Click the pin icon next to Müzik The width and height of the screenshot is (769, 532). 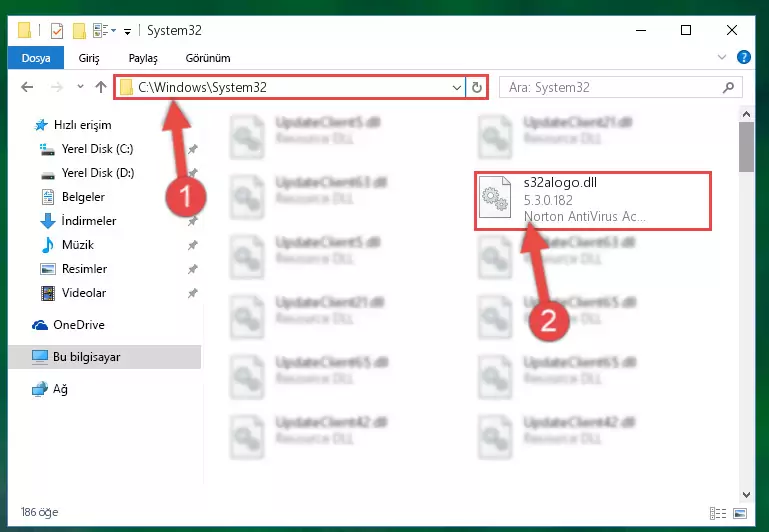[193, 245]
